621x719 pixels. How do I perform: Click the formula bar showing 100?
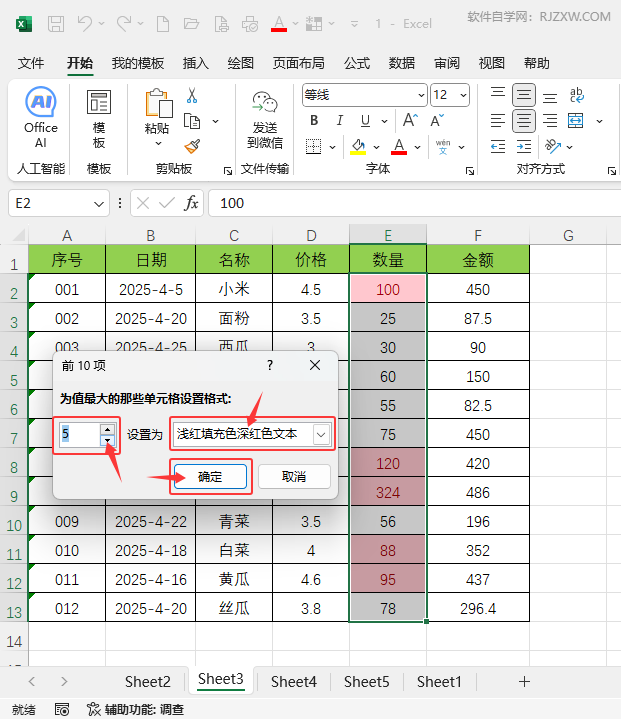click(x=413, y=203)
